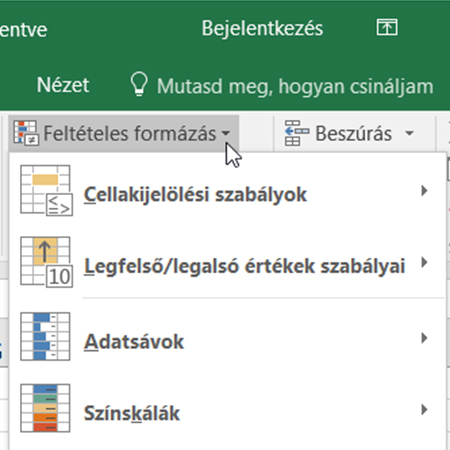Click the Beszúrás button label
The width and height of the screenshot is (450, 450).
(353, 134)
